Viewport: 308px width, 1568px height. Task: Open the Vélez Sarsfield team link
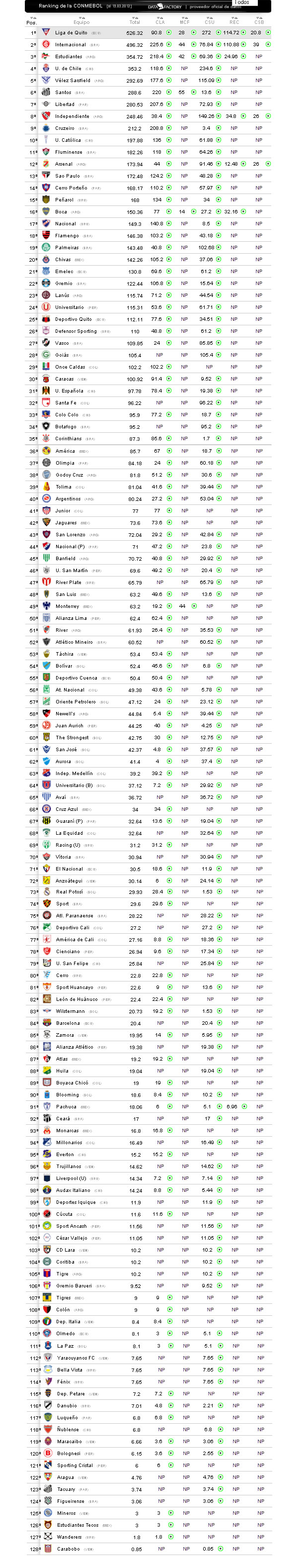coord(73,81)
